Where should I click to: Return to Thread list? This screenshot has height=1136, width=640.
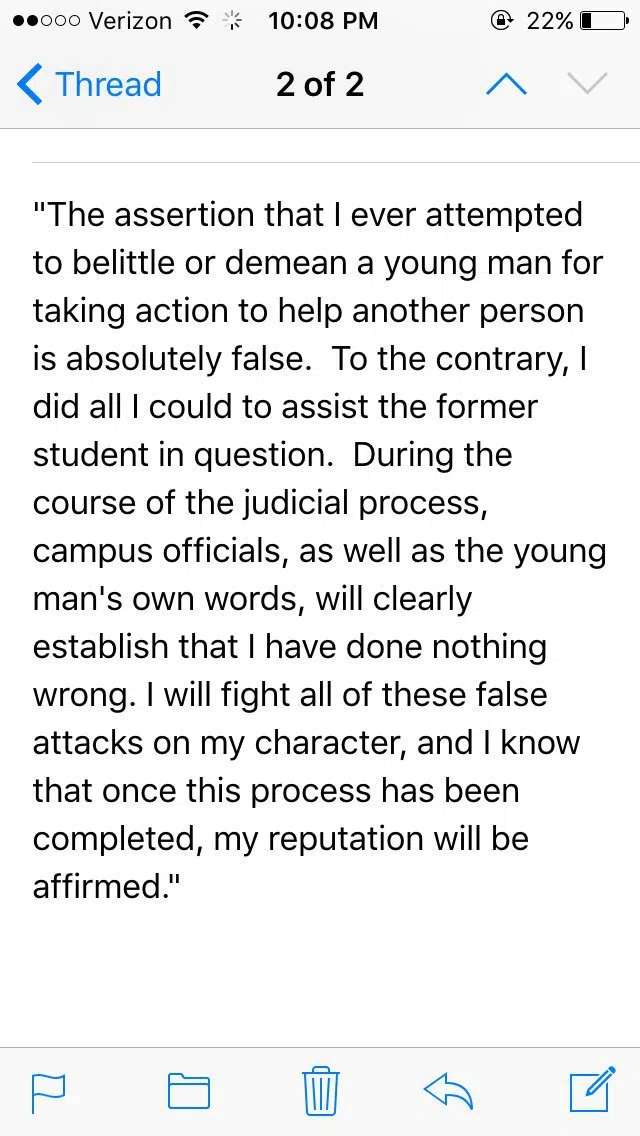pos(88,85)
